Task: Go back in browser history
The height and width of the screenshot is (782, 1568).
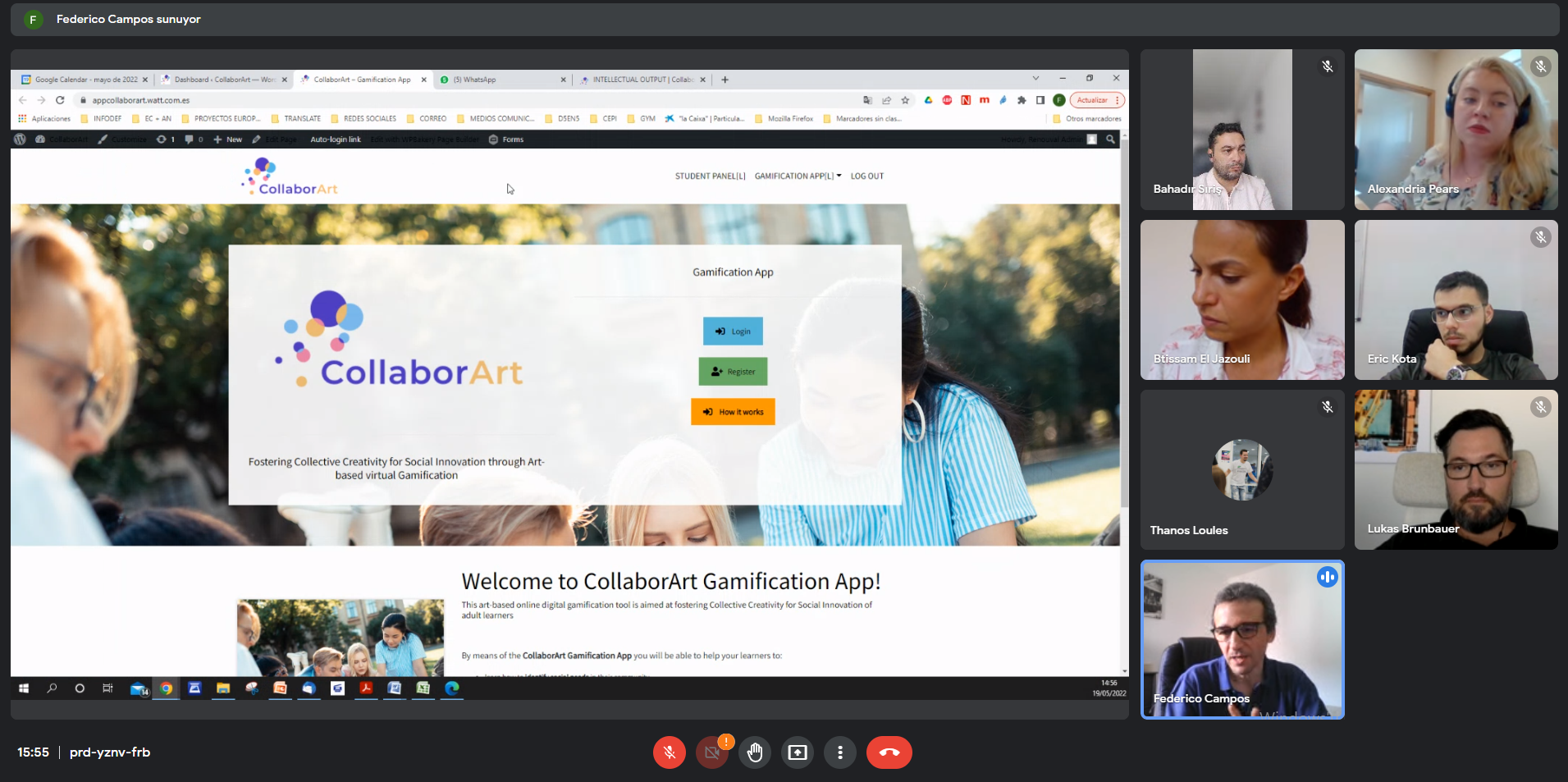Action: (x=23, y=100)
